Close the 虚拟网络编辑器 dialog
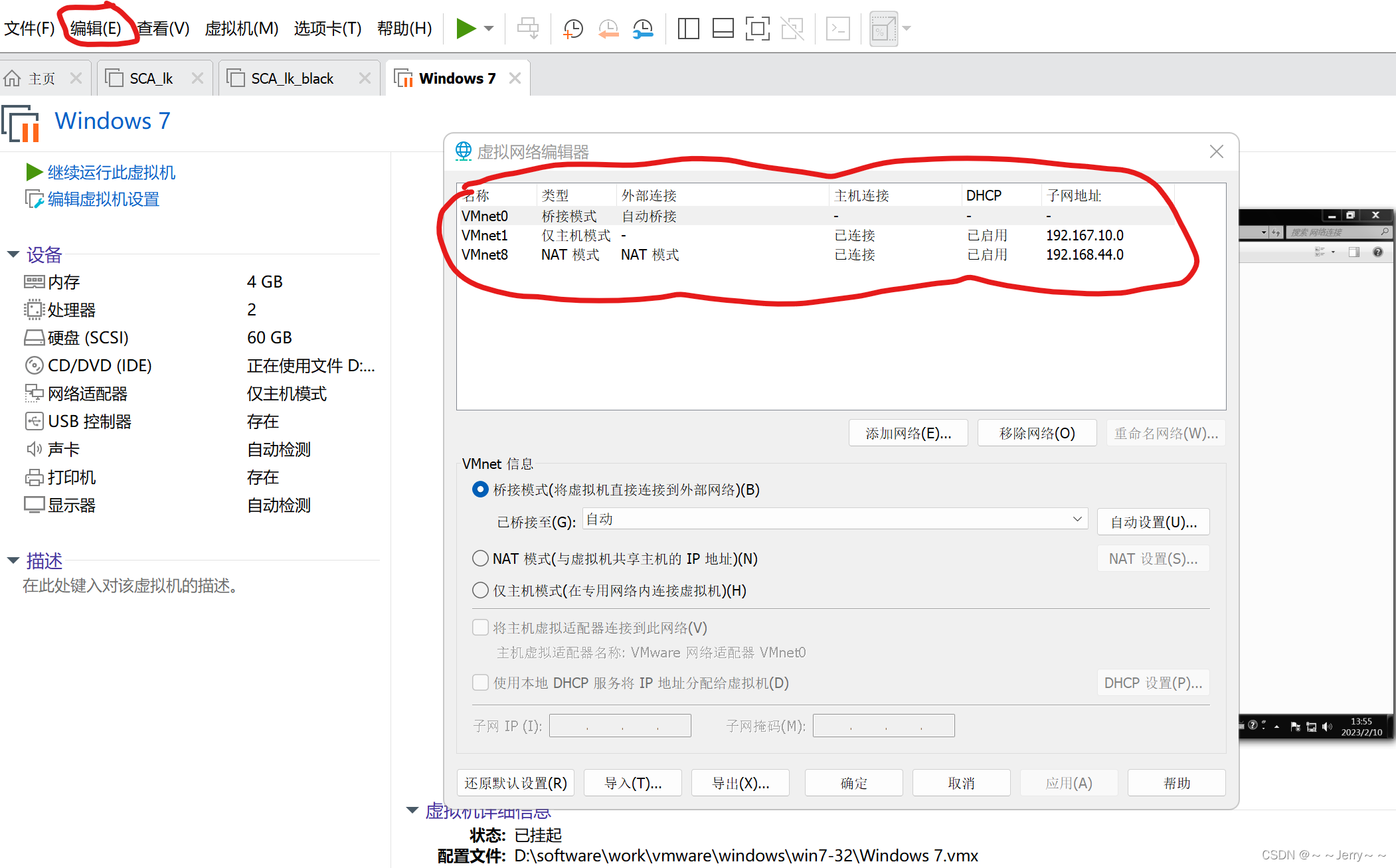This screenshot has height=868, width=1396. click(x=1216, y=151)
